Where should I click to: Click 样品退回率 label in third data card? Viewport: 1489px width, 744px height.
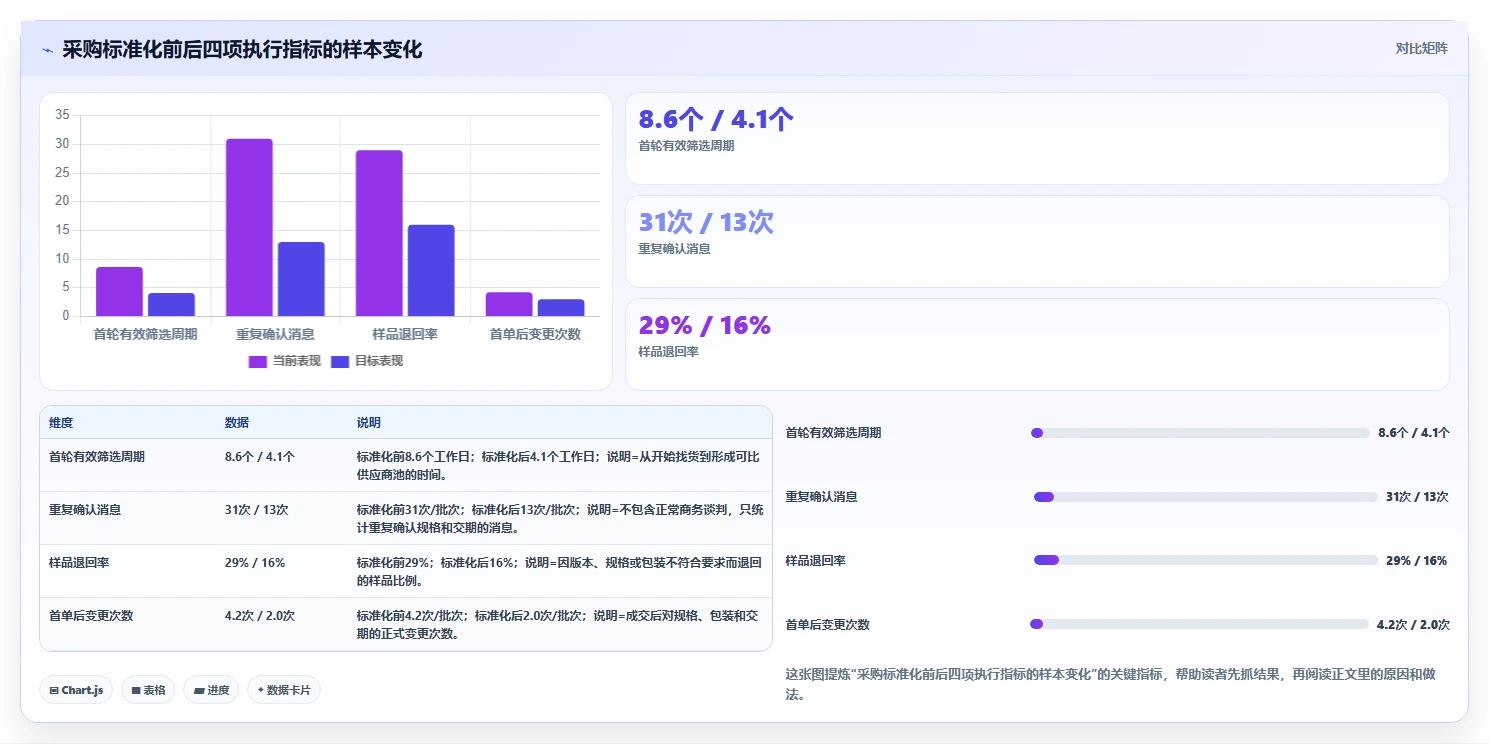[x=668, y=352]
